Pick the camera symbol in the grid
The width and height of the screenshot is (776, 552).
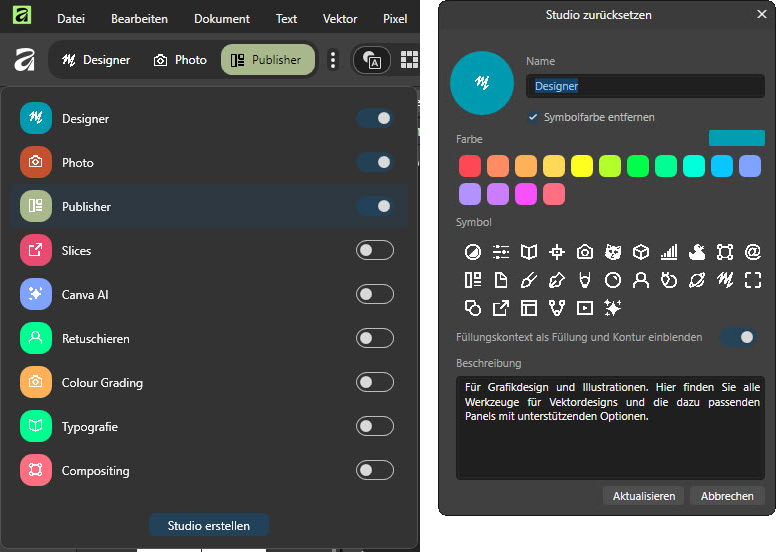585,252
